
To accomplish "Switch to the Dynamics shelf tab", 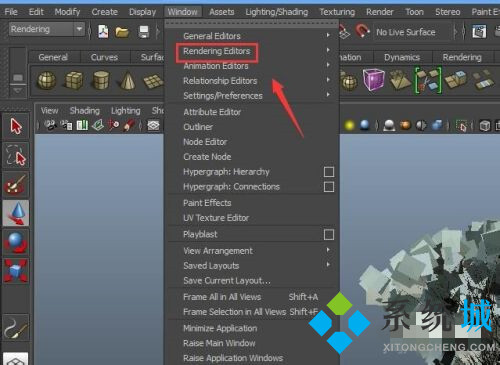I will tap(402, 57).
